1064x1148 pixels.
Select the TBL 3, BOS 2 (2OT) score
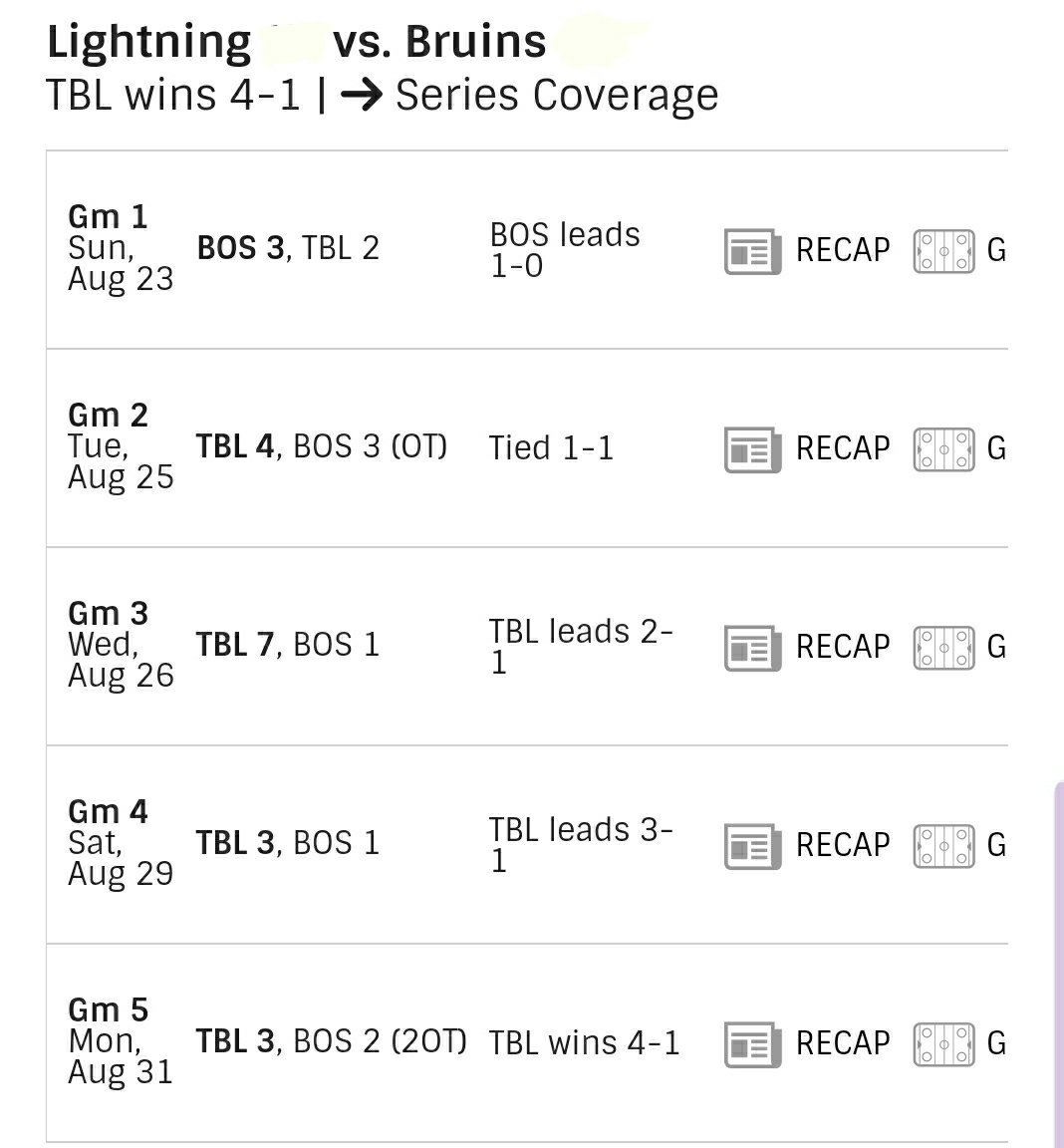331,1041
